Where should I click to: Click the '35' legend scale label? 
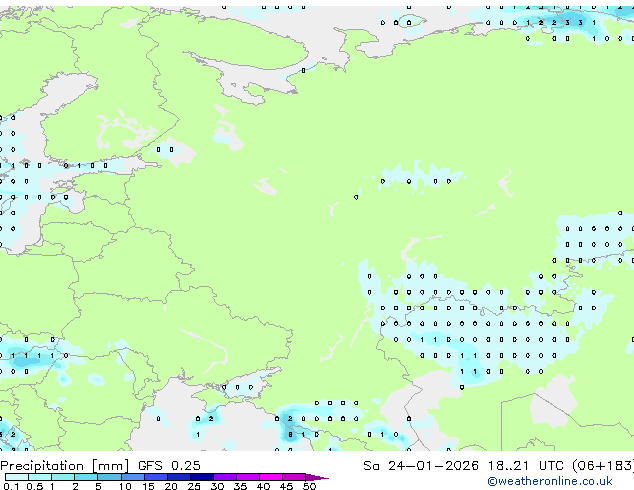240,486
